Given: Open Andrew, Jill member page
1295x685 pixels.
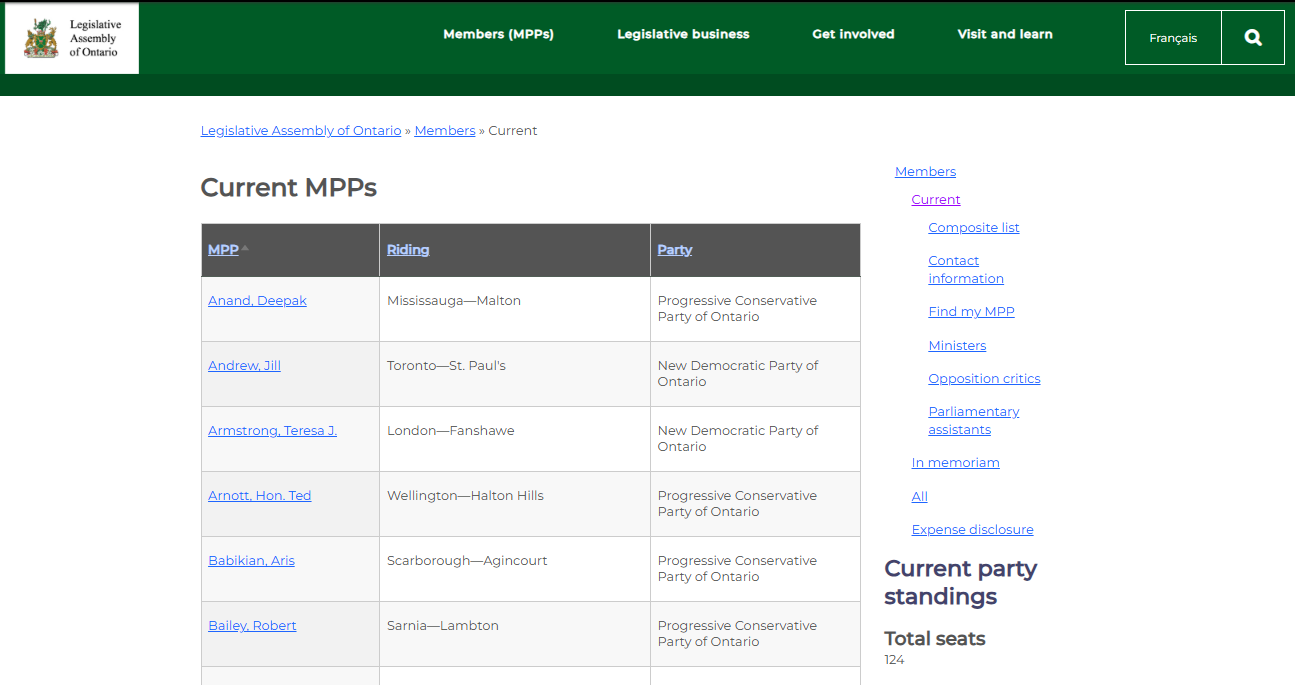Looking at the screenshot, I should pos(244,366).
